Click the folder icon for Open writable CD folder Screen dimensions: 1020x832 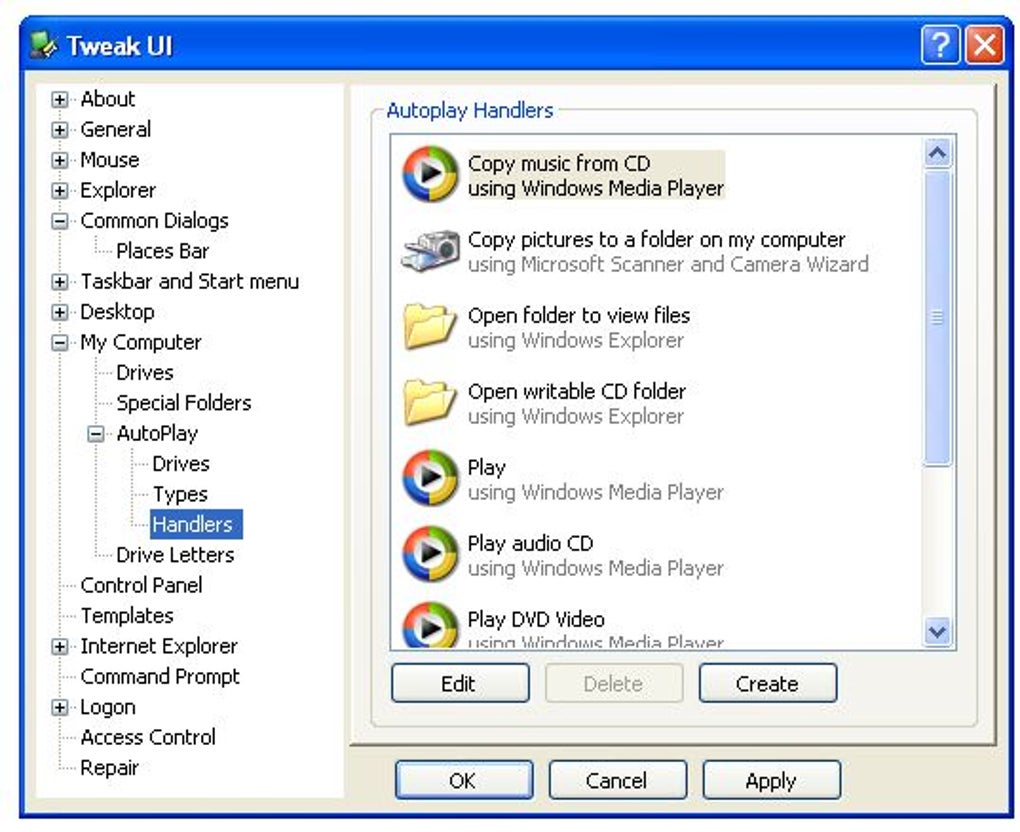[429, 402]
